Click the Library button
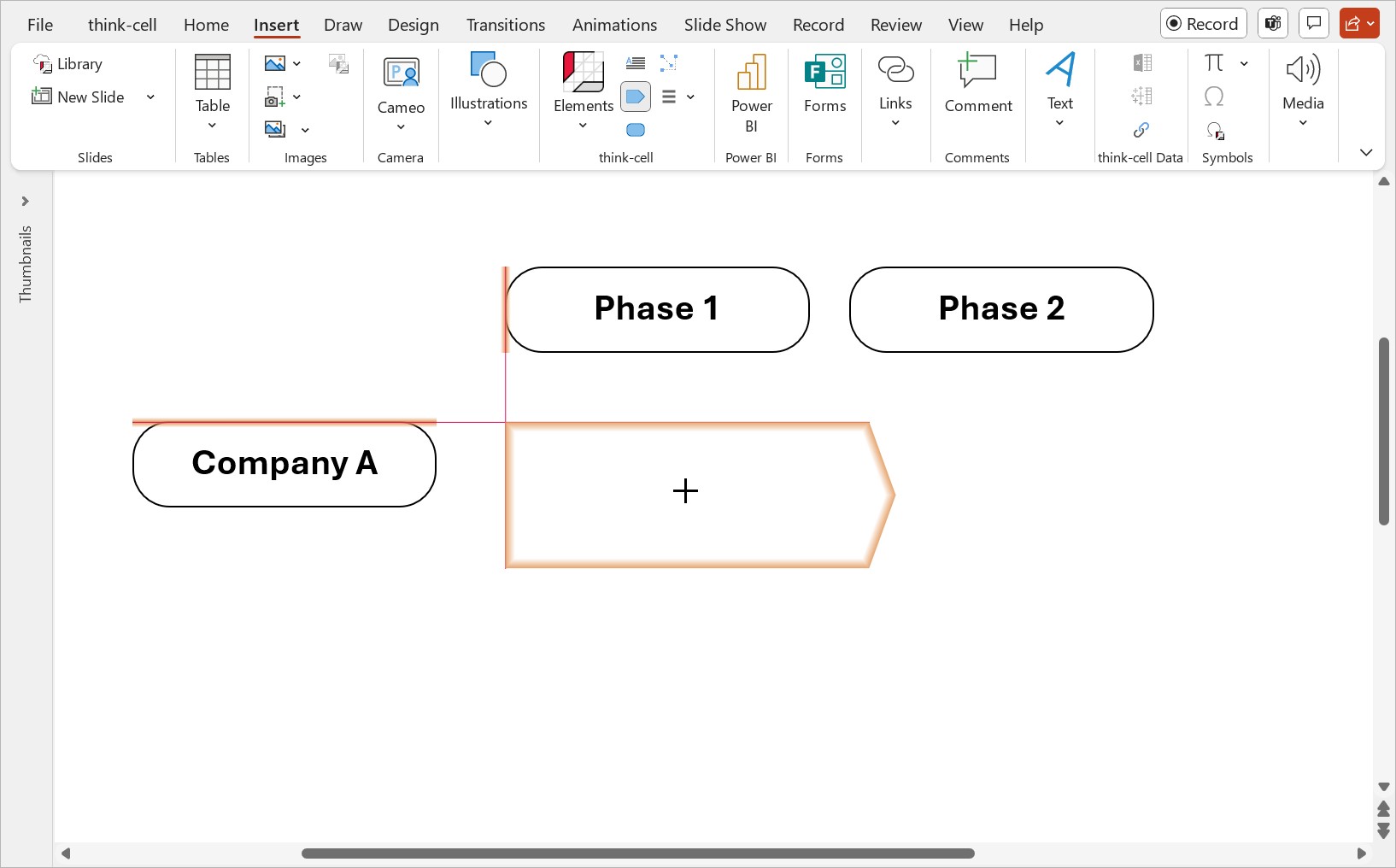This screenshot has height=868, width=1396. click(68, 64)
